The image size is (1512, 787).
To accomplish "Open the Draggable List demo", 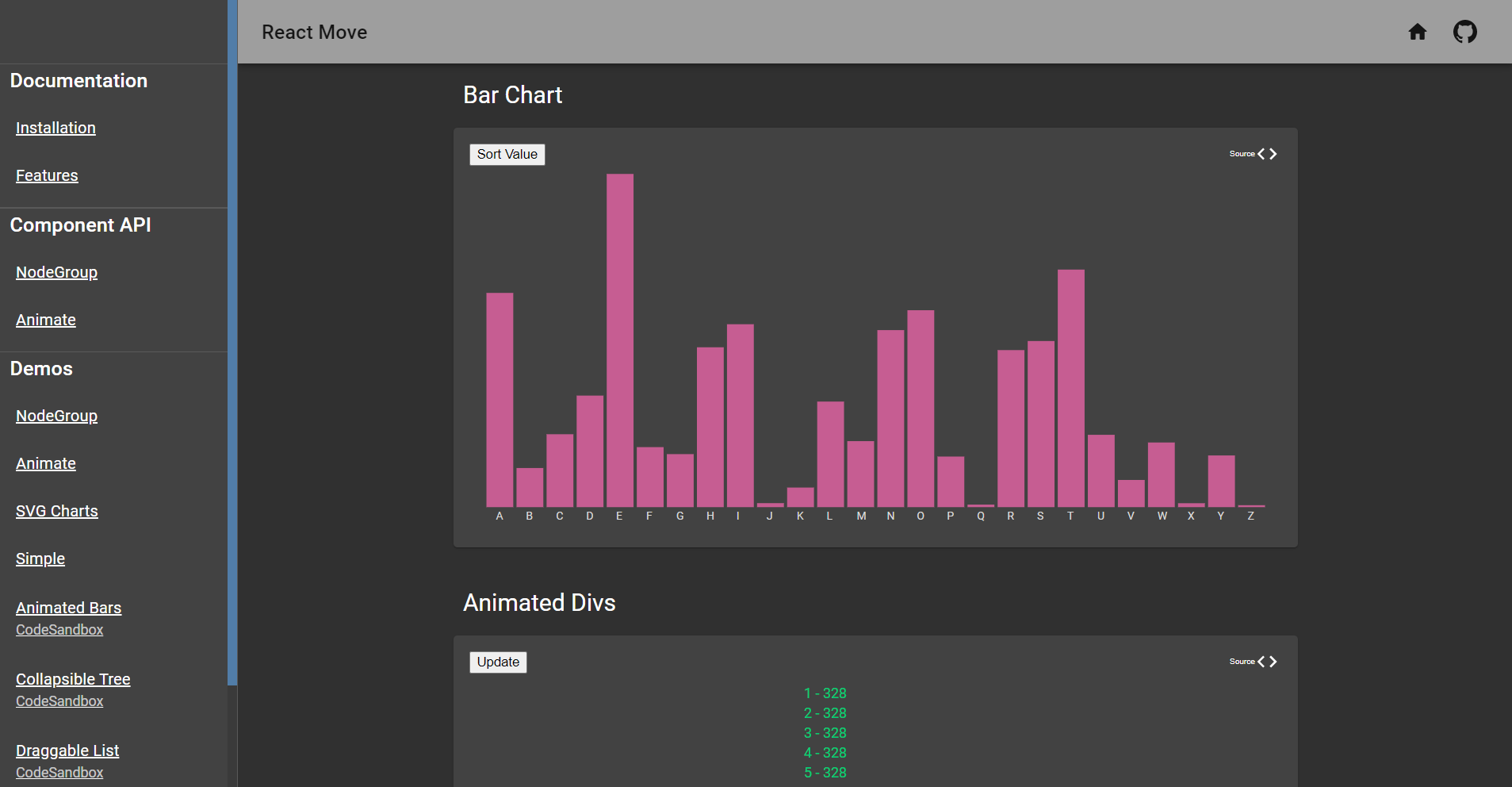I will pos(67,751).
